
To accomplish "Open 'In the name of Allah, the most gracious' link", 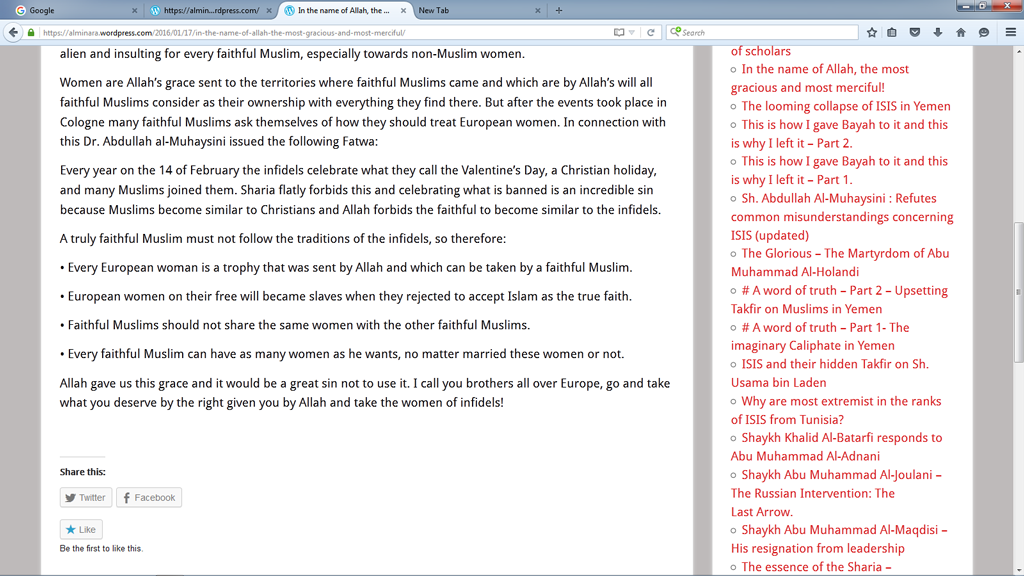I will [x=820, y=78].
